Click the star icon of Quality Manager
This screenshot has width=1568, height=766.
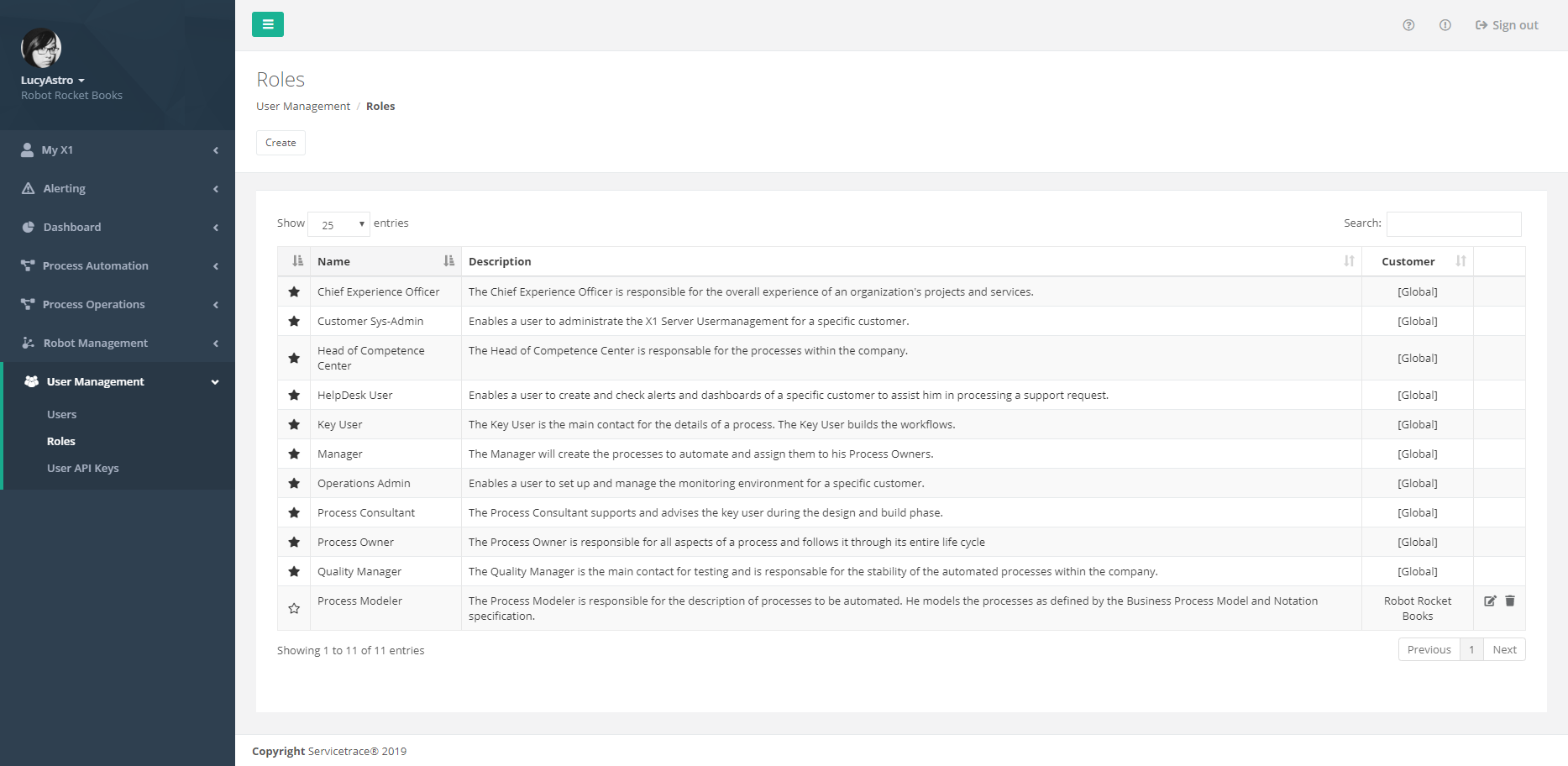294,571
